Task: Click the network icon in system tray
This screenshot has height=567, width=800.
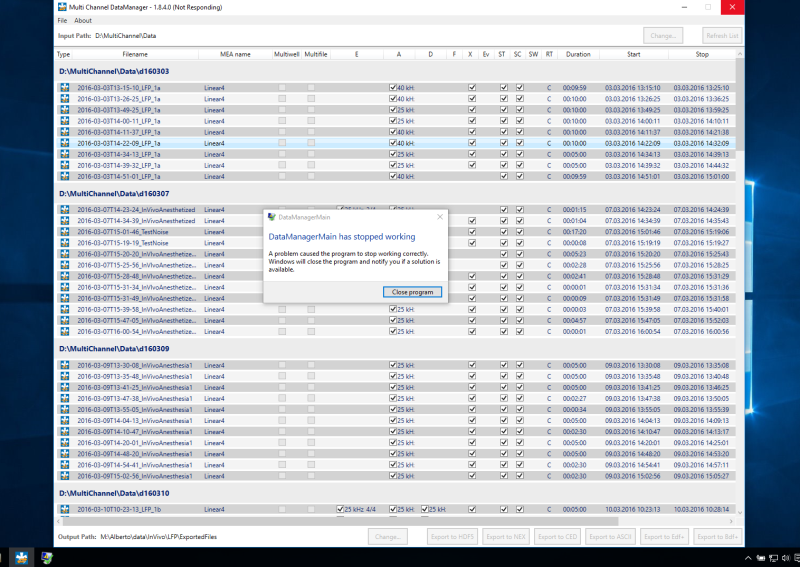Action: pos(773,558)
